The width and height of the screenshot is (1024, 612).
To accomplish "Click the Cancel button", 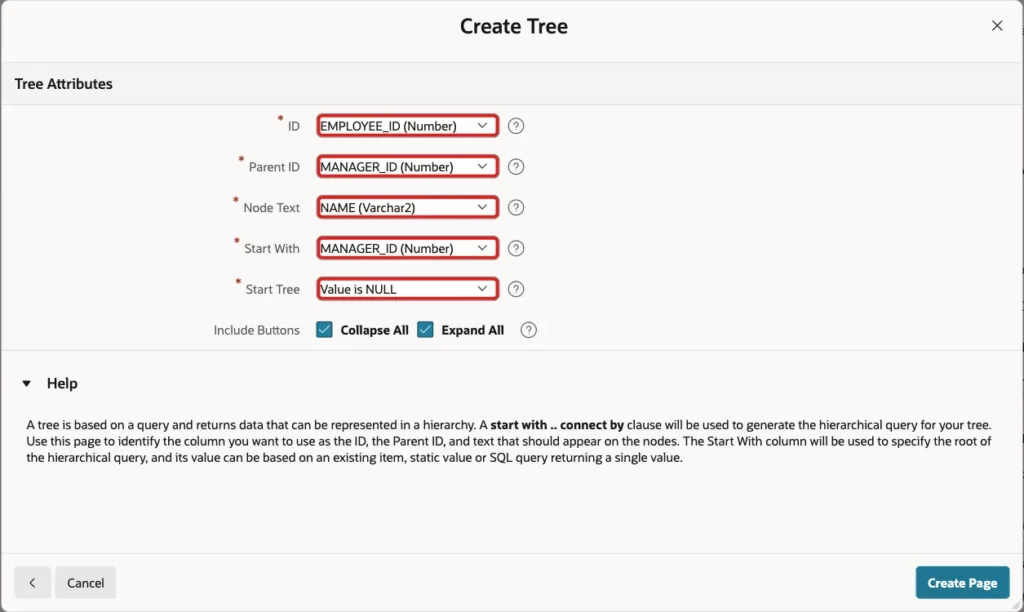I will [x=86, y=583].
